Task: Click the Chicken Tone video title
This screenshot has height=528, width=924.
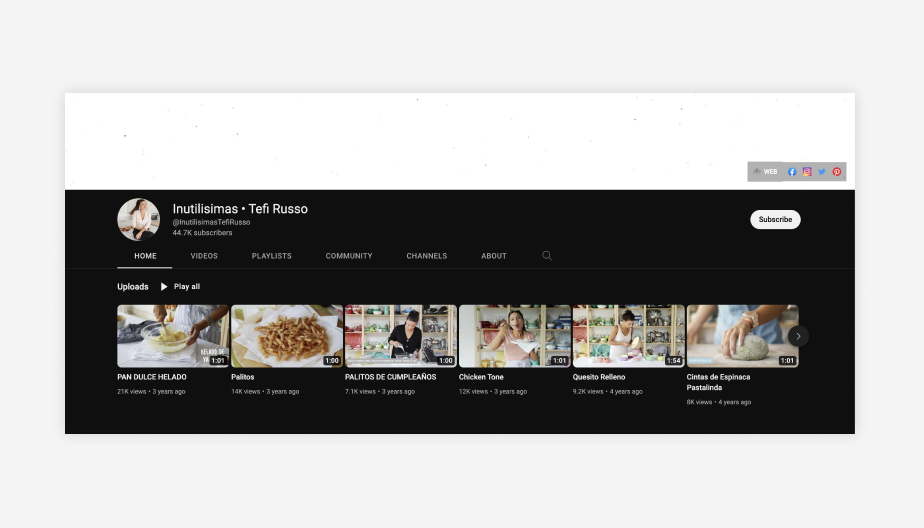Action: point(481,377)
